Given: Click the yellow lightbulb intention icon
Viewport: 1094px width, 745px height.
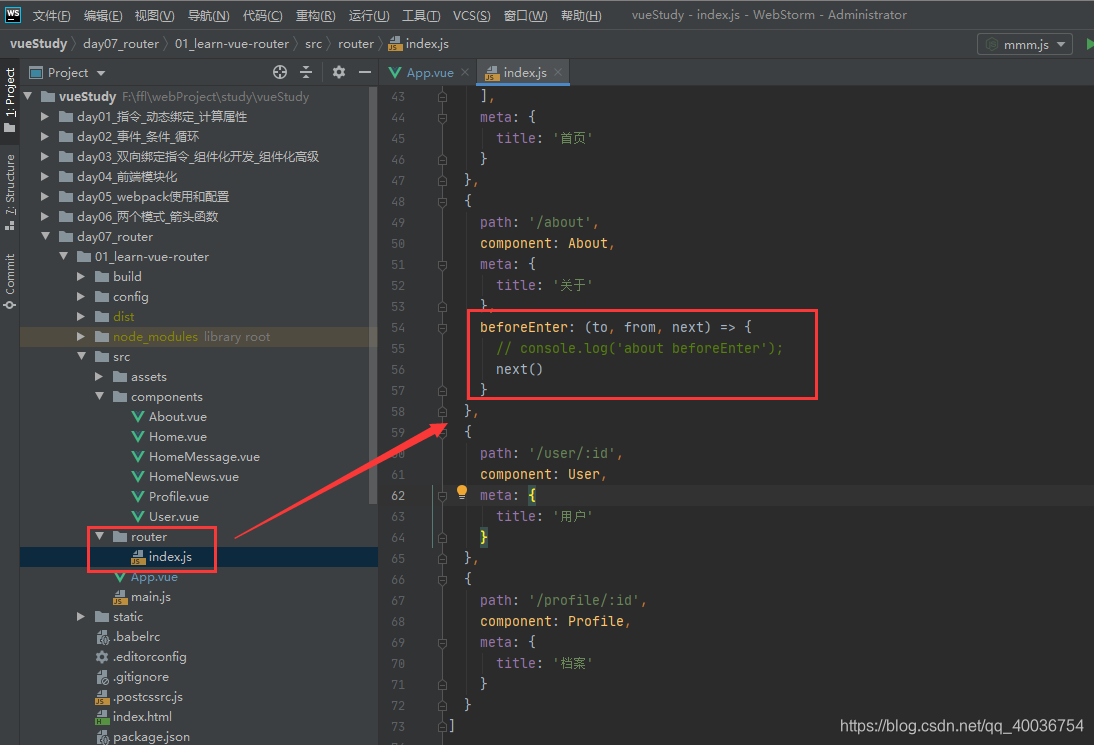Looking at the screenshot, I should pyautogui.click(x=462, y=492).
